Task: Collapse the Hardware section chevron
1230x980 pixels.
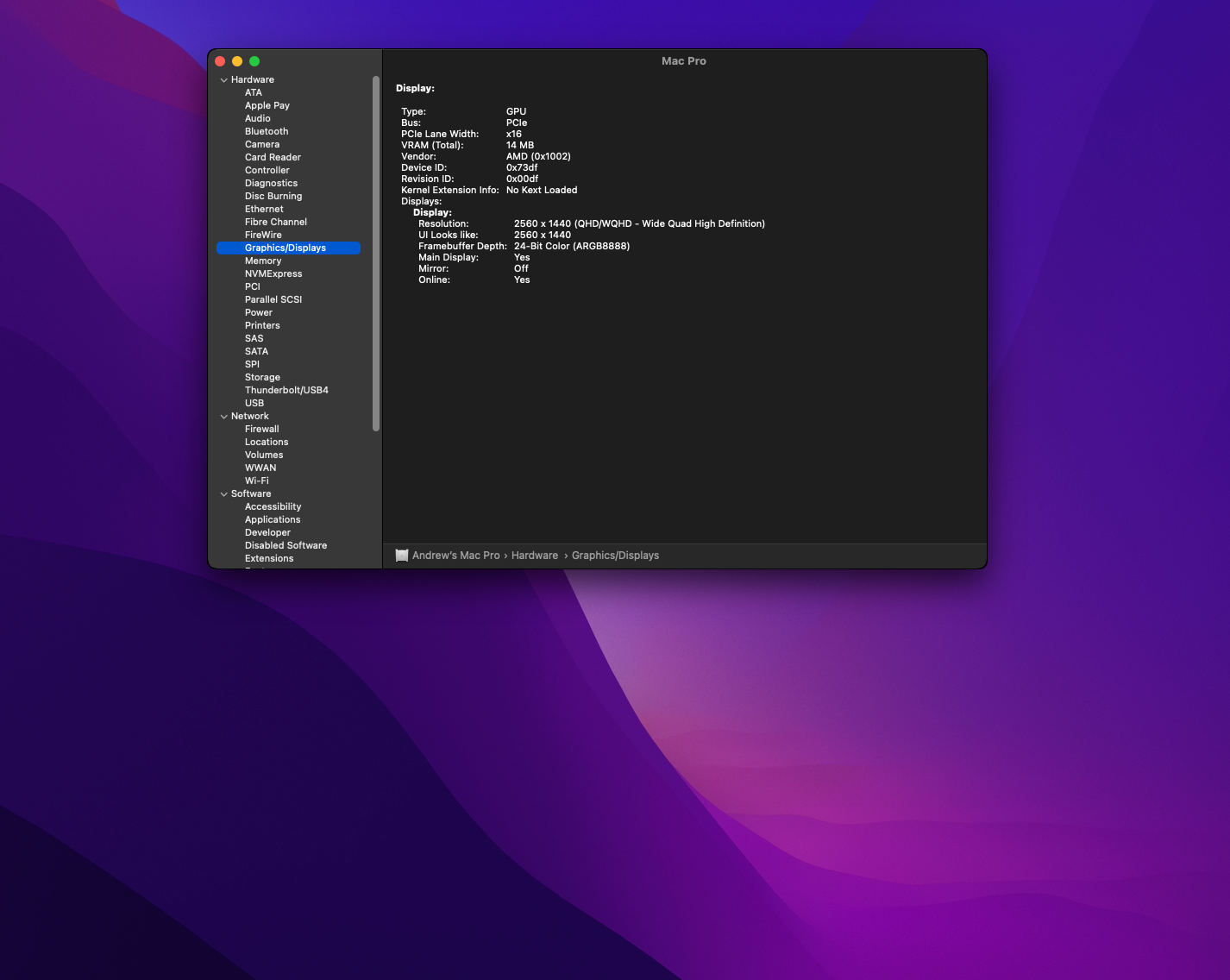Action: coord(224,80)
